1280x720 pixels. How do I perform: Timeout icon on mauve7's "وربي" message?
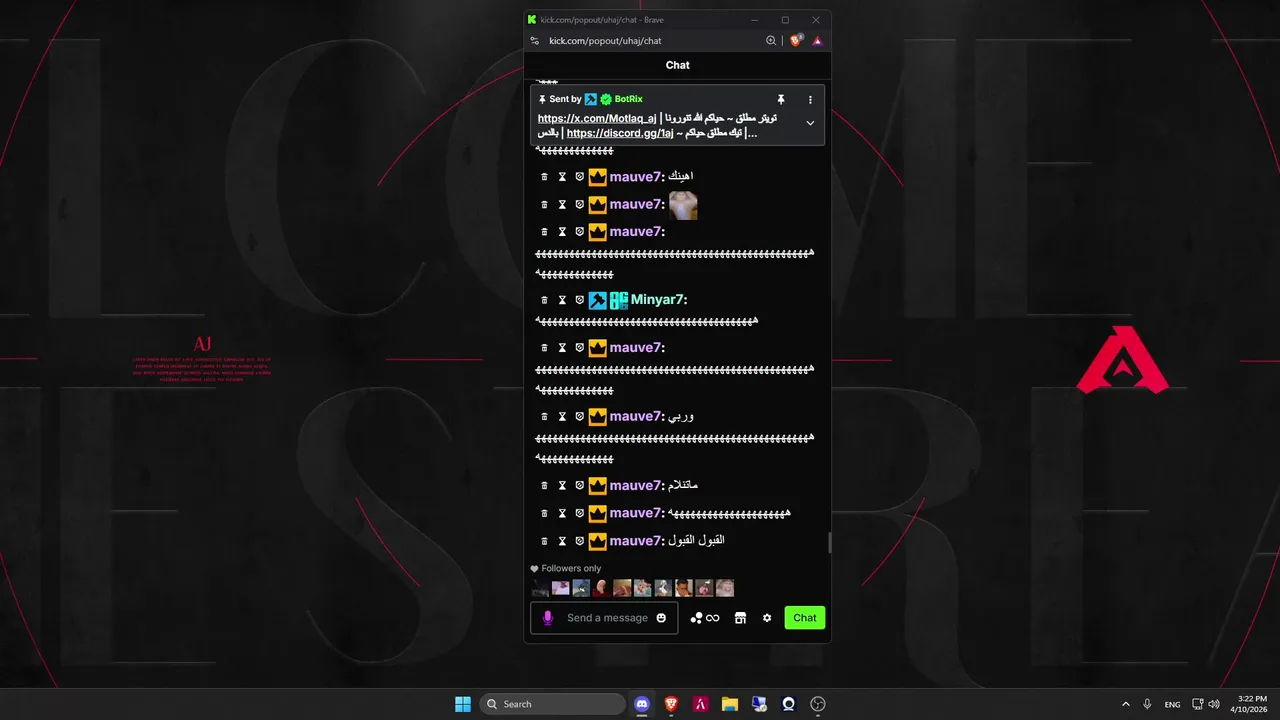(562, 417)
